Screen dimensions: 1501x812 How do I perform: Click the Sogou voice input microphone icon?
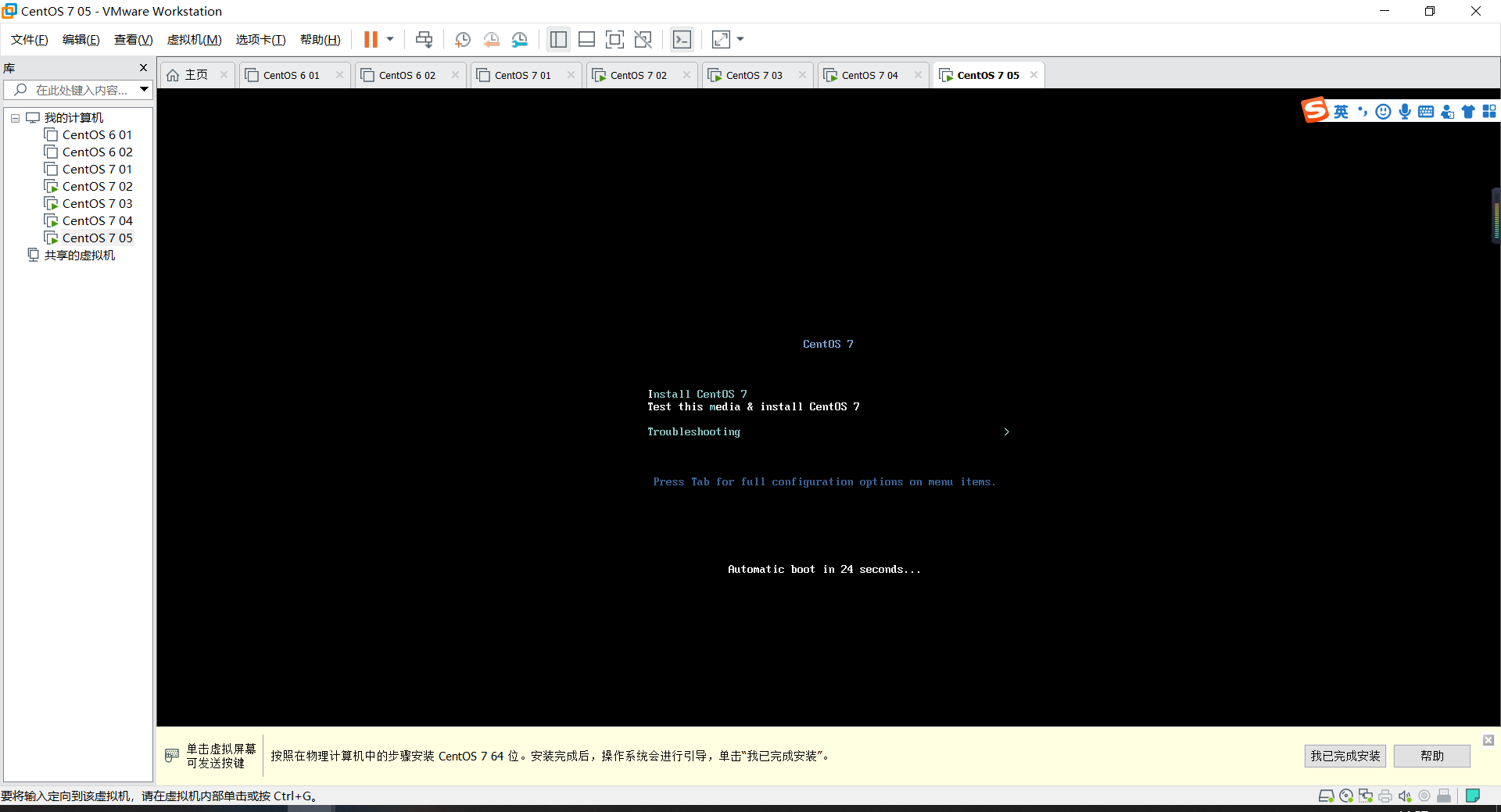(1405, 112)
